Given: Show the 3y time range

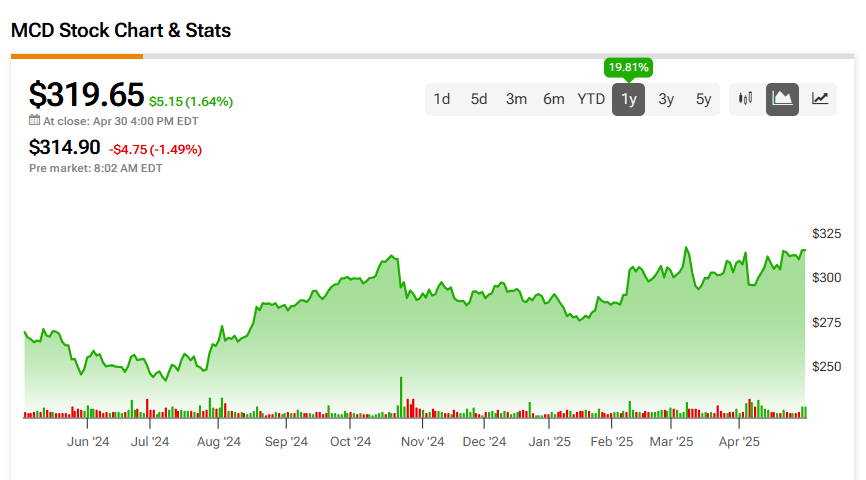Looking at the screenshot, I should pos(666,99).
